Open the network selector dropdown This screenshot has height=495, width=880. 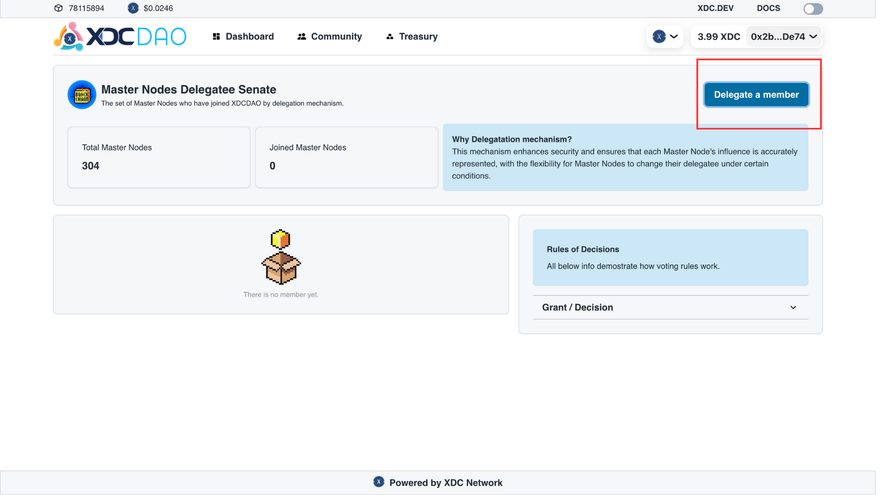point(665,37)
